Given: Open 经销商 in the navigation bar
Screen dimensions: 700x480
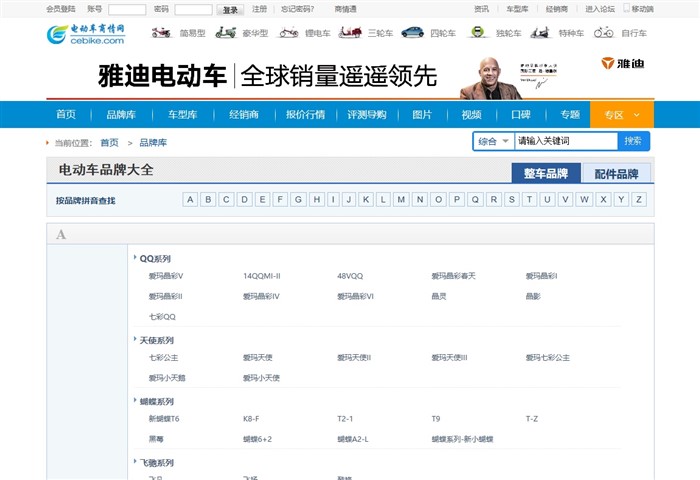Looking at the screenshot, I should (x=244, y=115).
